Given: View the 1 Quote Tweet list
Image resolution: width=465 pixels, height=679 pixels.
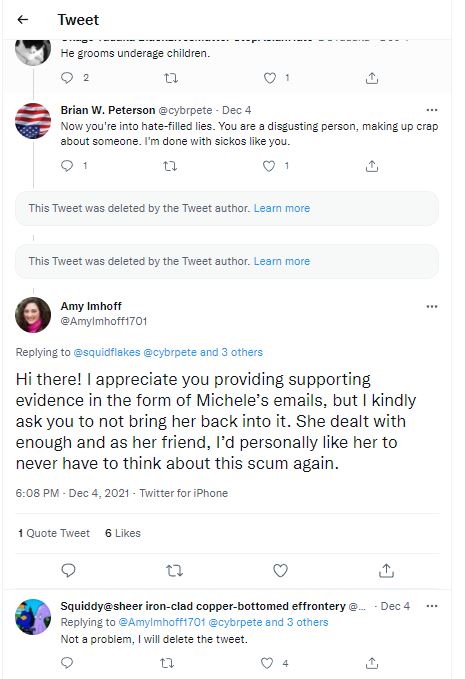Looking at the screenshot, I should (54, 533).
